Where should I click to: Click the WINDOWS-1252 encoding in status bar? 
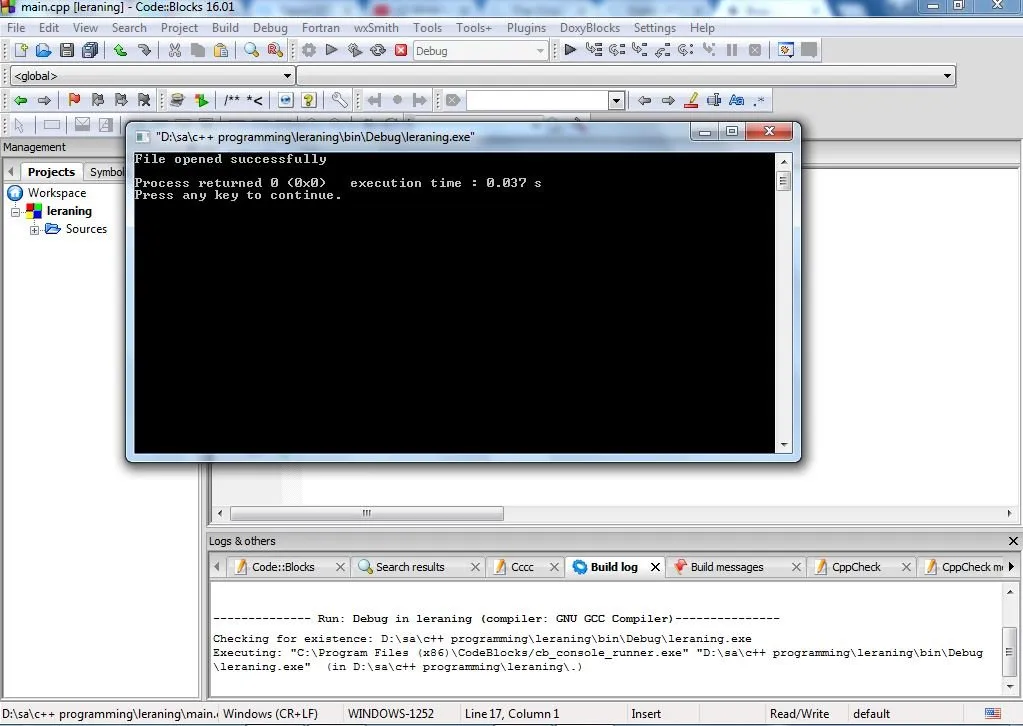coord(391,714)
